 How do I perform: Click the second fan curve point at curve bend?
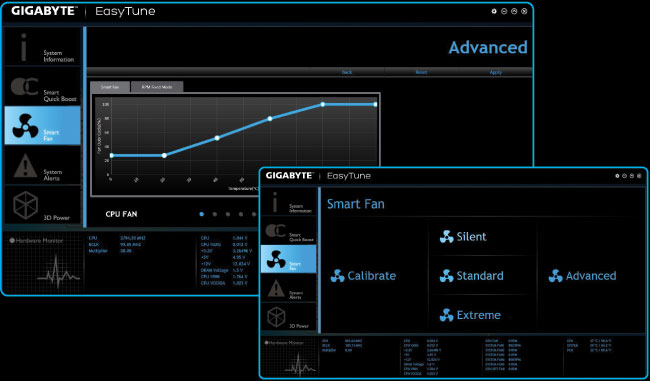pos(164,155)
